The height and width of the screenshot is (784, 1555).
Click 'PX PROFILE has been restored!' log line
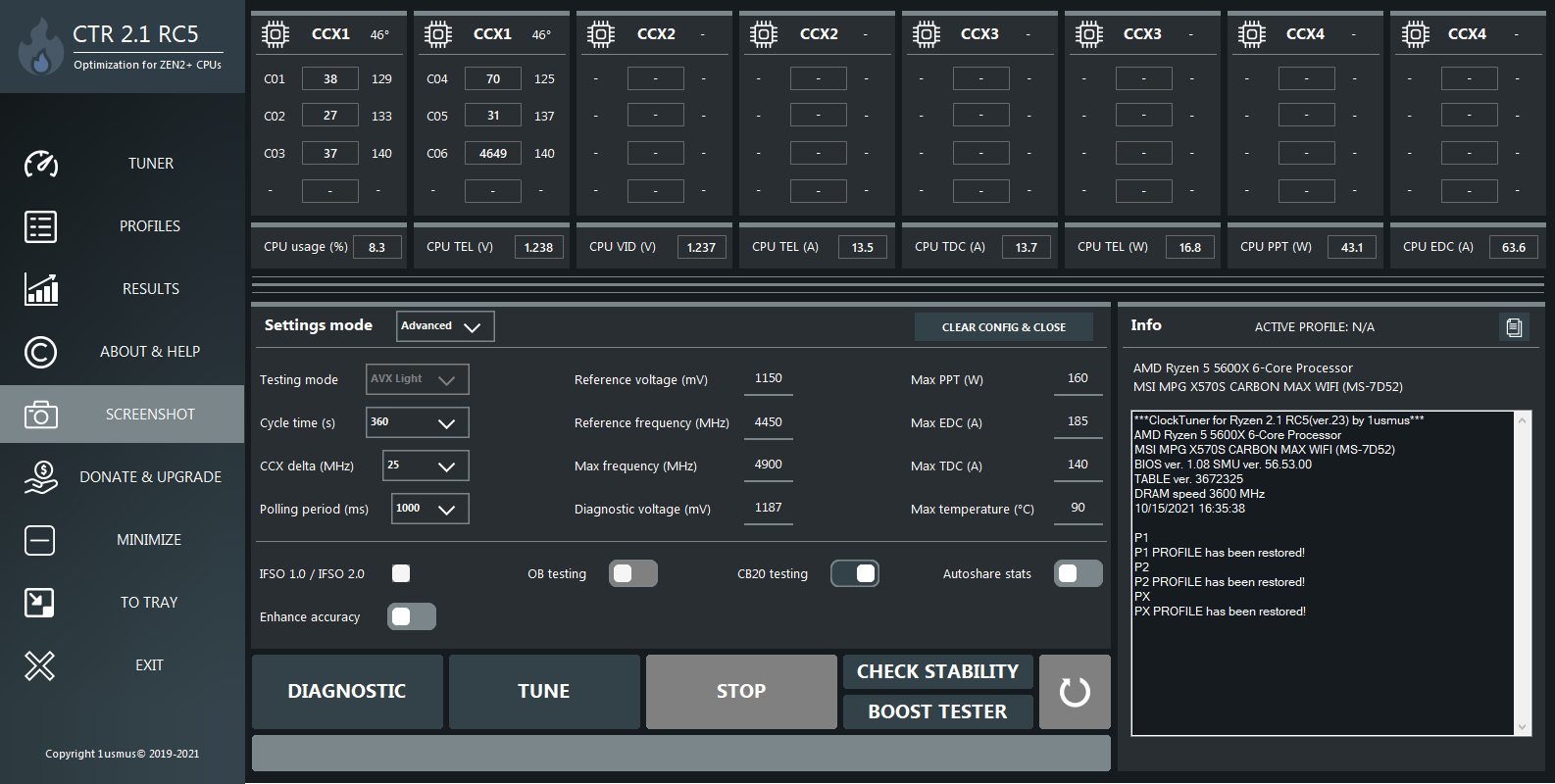point(1220,612)
